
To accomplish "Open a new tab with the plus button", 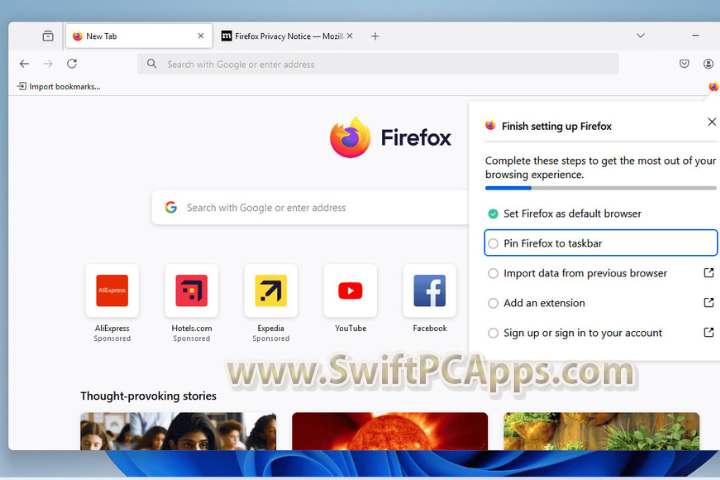I will 375,36.
